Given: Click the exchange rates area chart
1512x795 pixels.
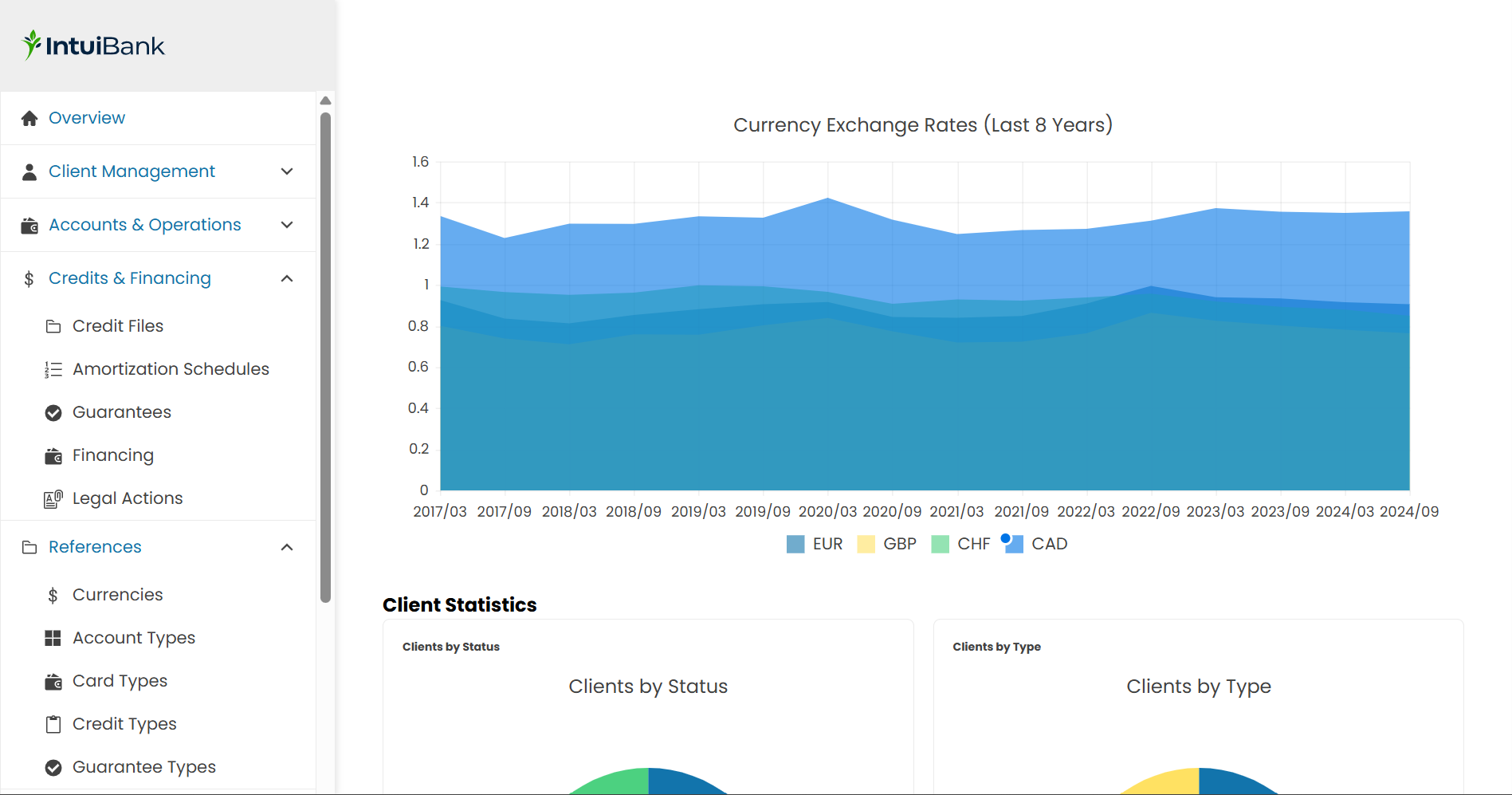Looking at the screenshot, I should [925, 326].
